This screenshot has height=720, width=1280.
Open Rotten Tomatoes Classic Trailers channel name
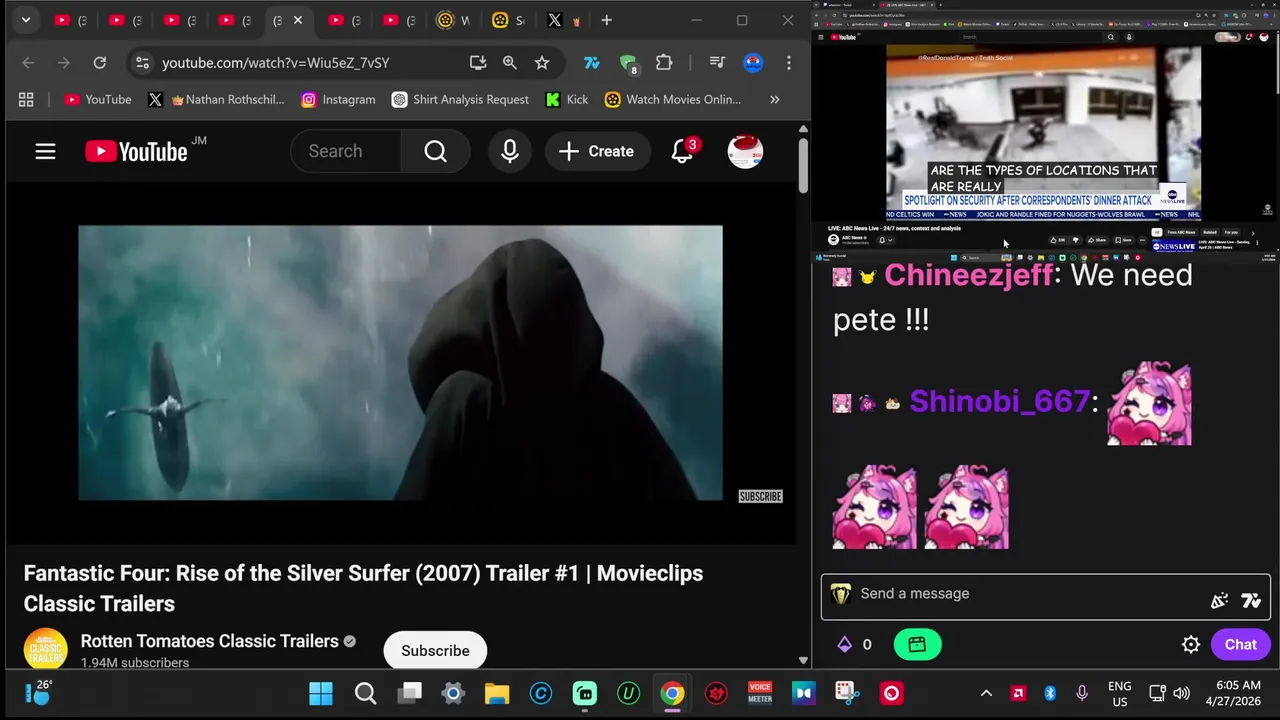209,641
